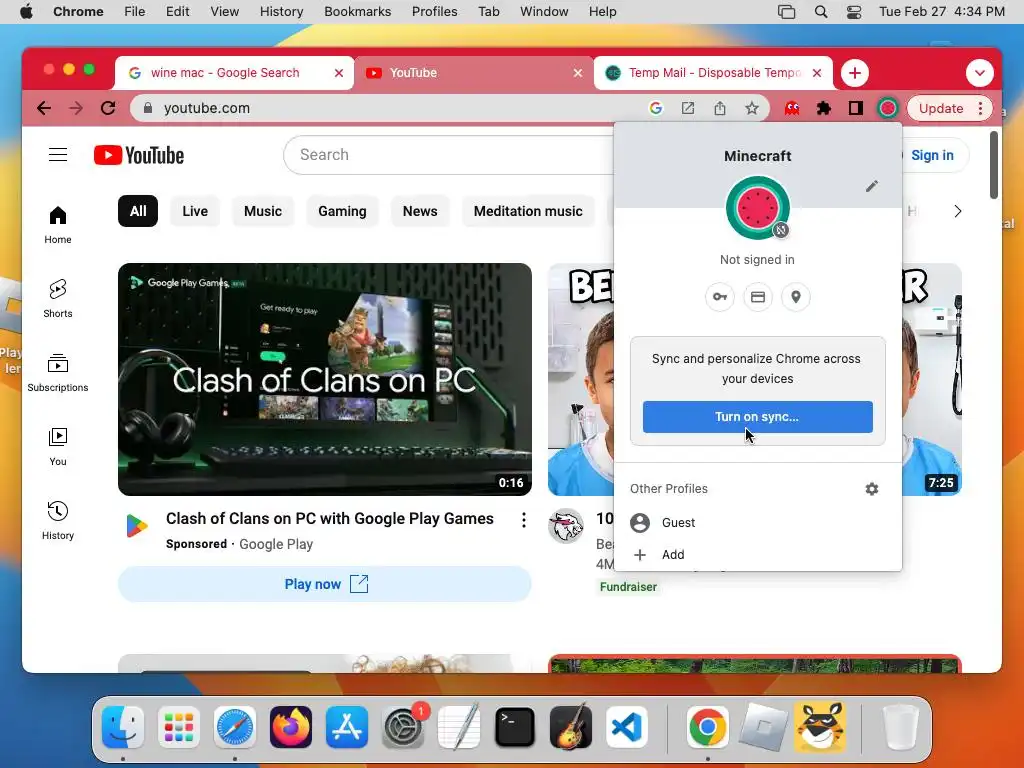1024x768 pixels.
Task: Open saved passwords key icon
Action: [x=720, y=297]
